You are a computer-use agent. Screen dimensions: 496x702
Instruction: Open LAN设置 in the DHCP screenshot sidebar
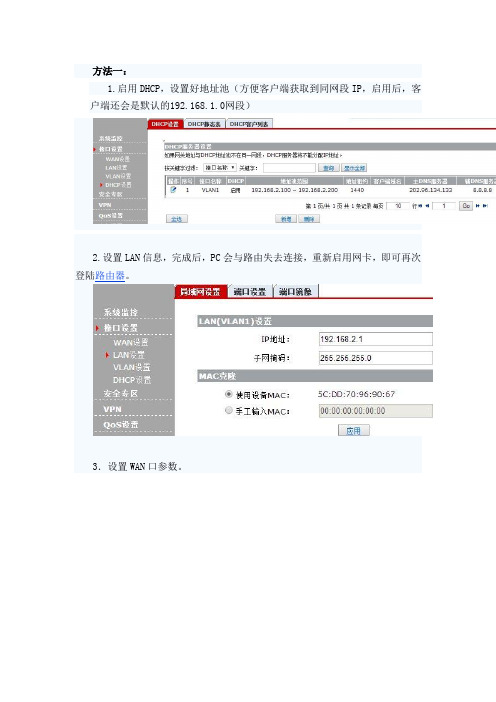[x=116, y=167]
